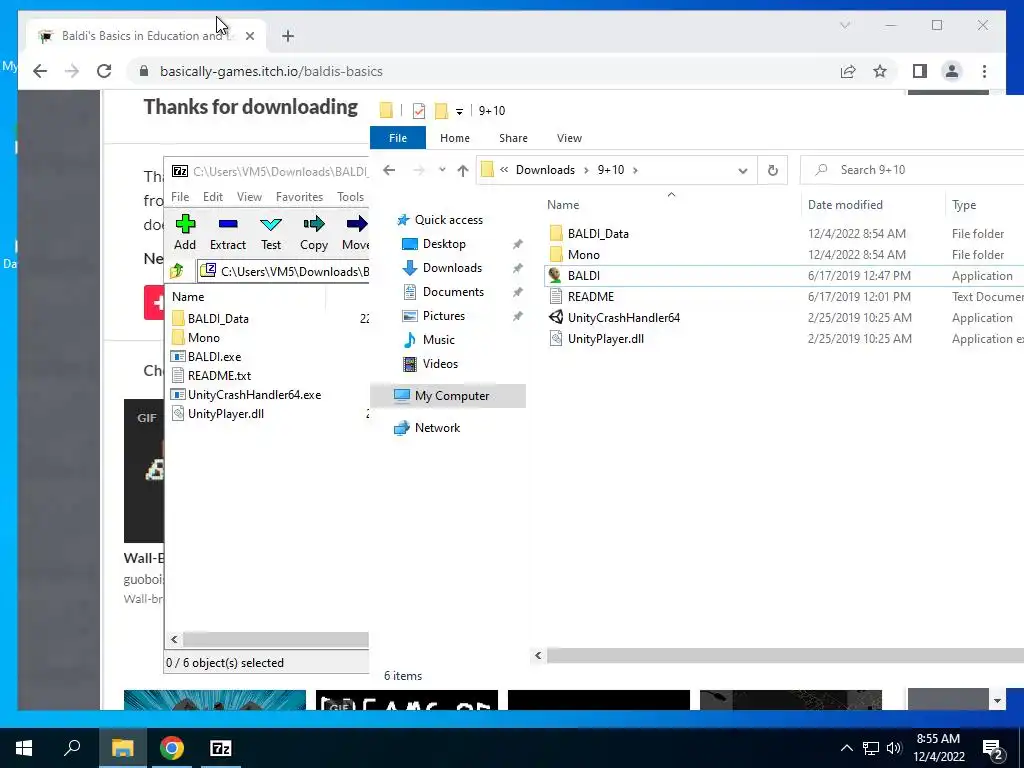The width and height of the screenshot is (1024, 768).
Task: Expand Explorer address bar history dropdown
Action: (x=743, y=170)
